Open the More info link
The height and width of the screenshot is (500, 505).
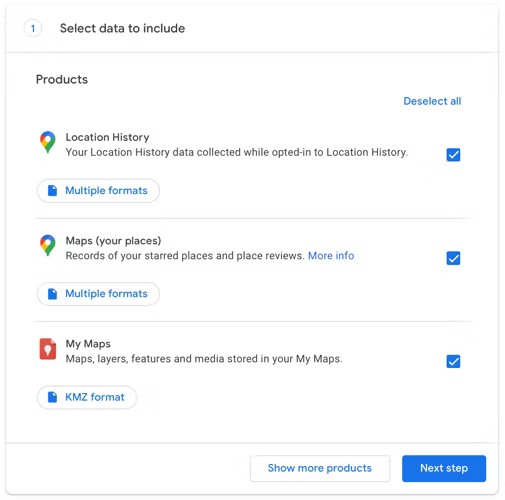(x=331, y=256)
